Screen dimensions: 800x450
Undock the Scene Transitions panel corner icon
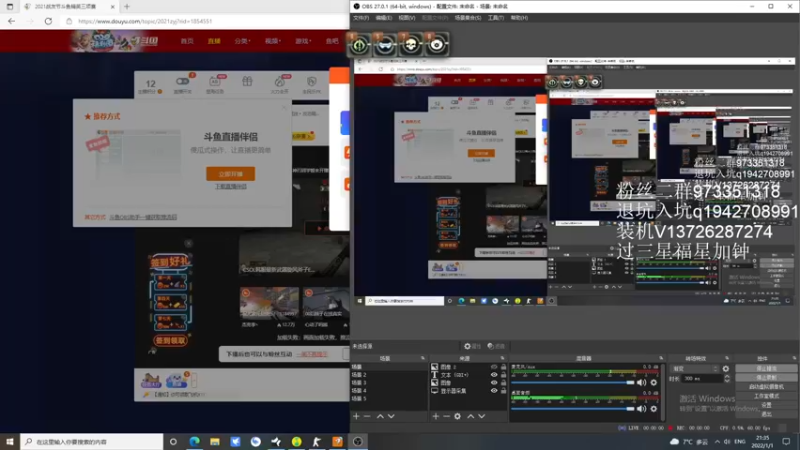point(727,358)
